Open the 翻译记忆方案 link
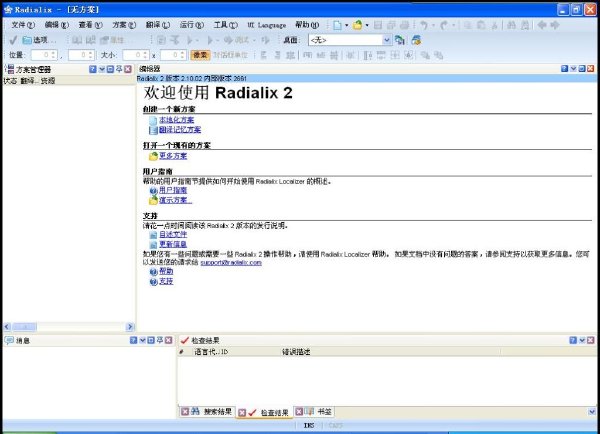Image resolution: width=600 pixels, height=434 pixels. (180, 130)
